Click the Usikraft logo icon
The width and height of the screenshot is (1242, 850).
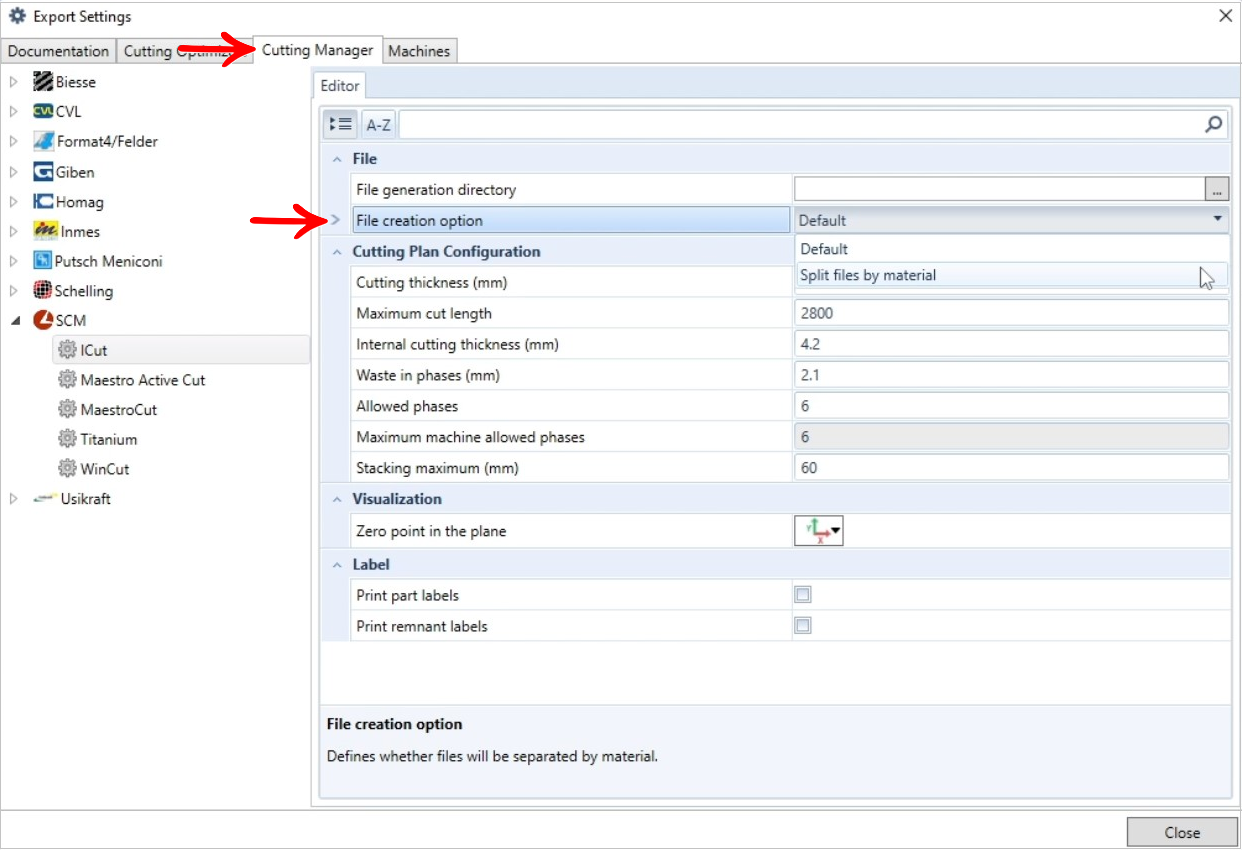pos(44,498)
